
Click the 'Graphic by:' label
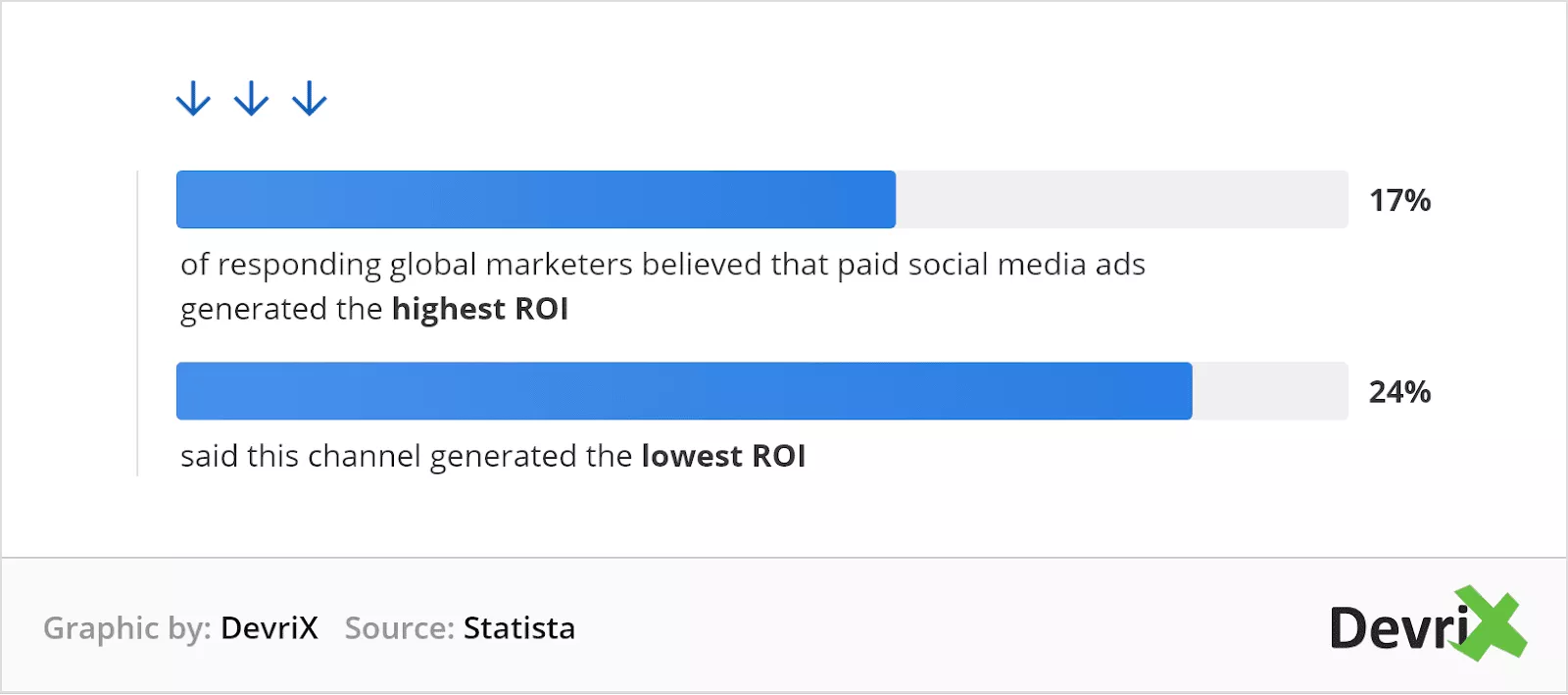pos(127,629)
